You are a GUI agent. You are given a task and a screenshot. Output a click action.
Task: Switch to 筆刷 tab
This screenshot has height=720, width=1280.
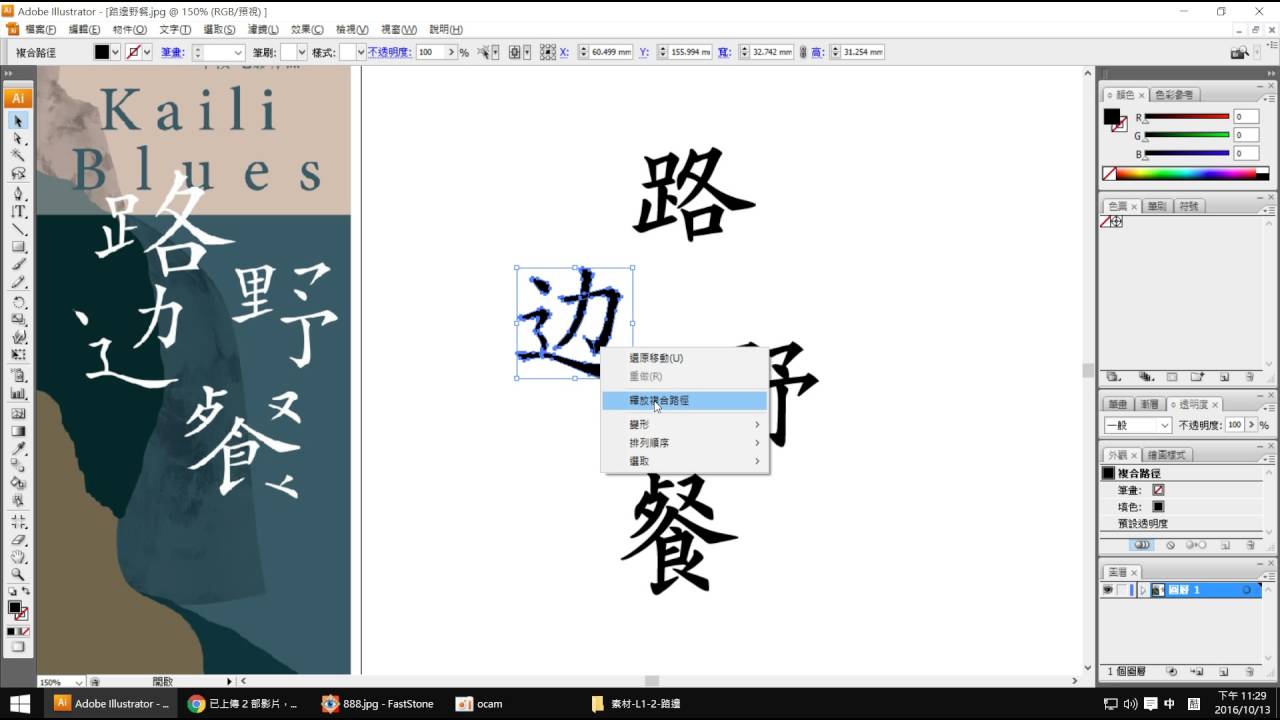(x=1157, y=206)
